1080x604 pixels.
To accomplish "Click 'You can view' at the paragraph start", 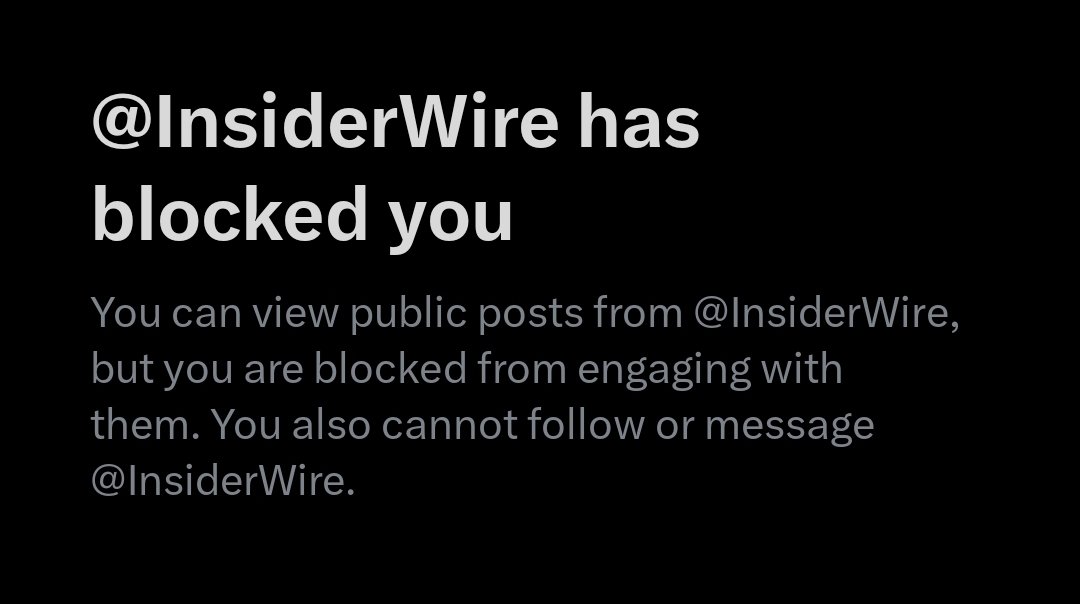I will (215, 313).
